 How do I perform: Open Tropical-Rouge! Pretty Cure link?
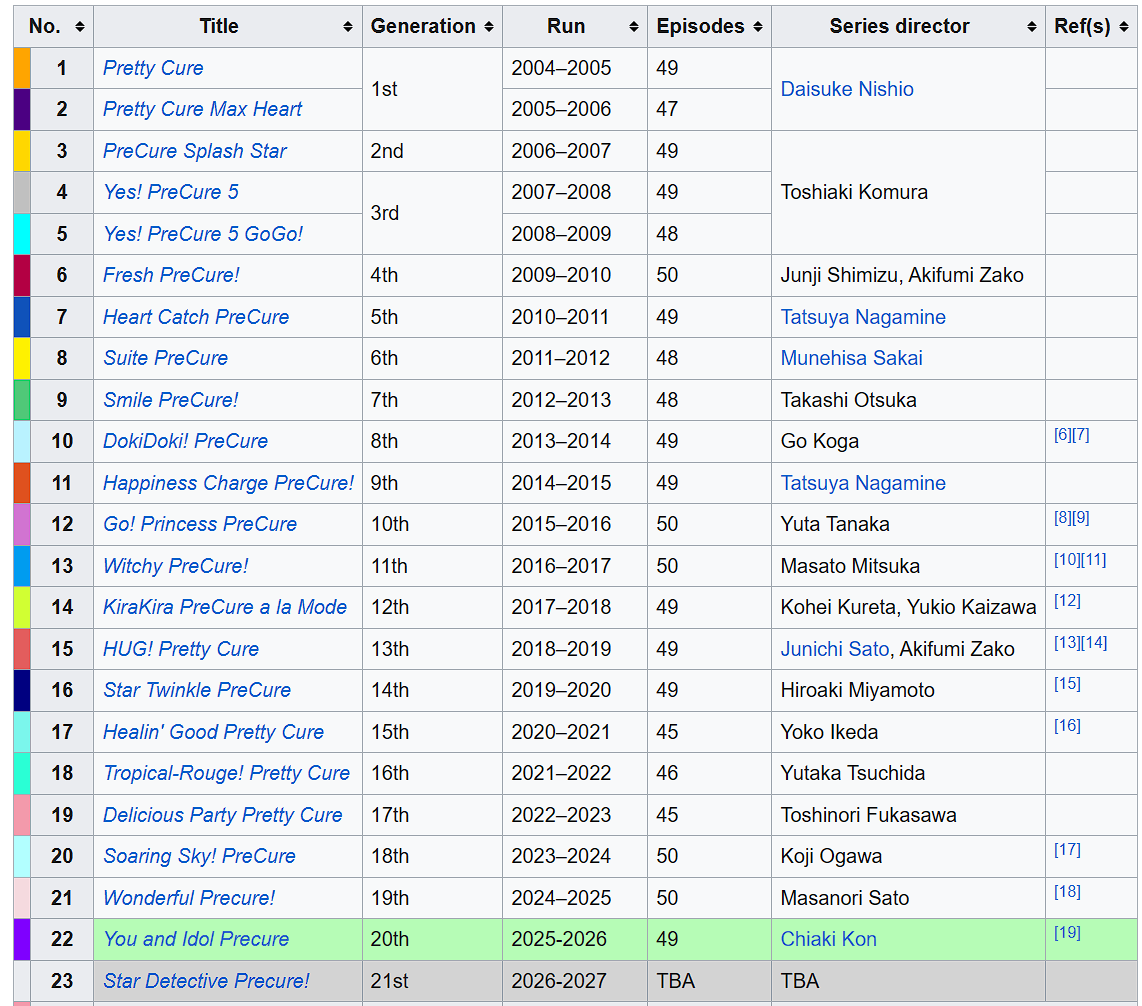[227, 774]
